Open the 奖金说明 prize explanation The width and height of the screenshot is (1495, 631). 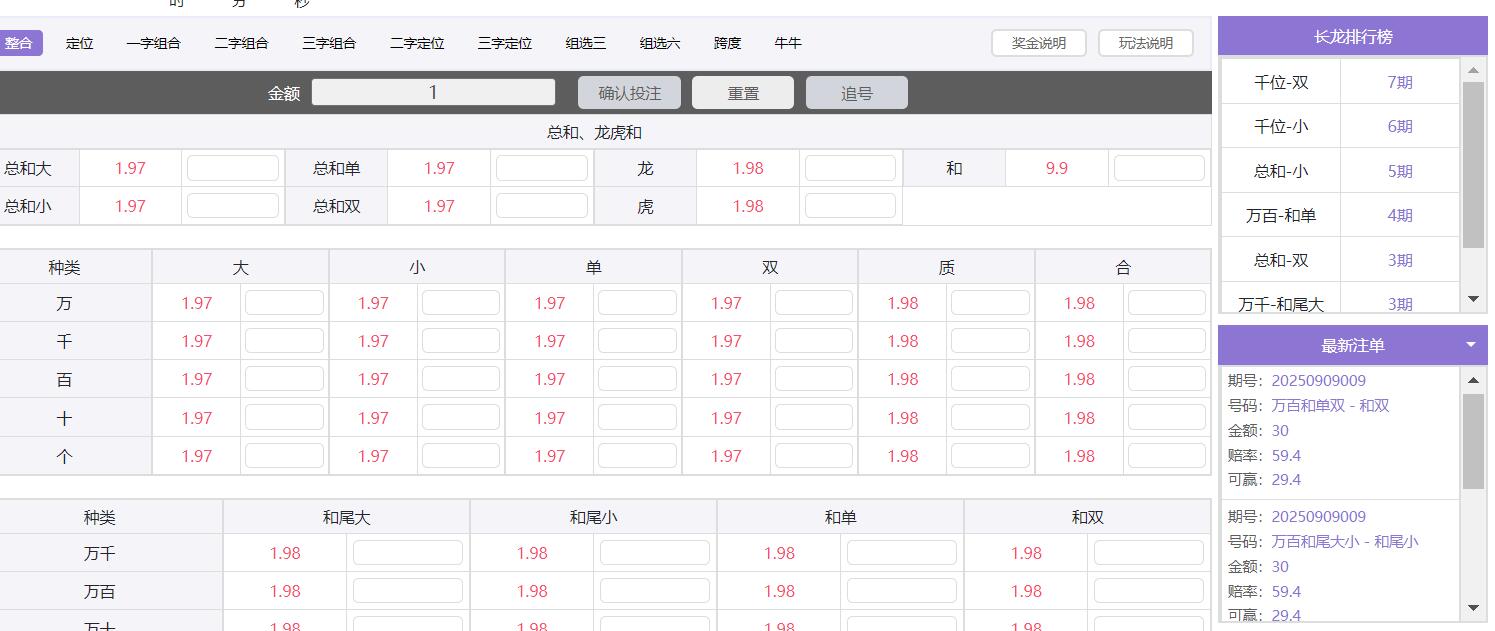(x=1038, y=43)
